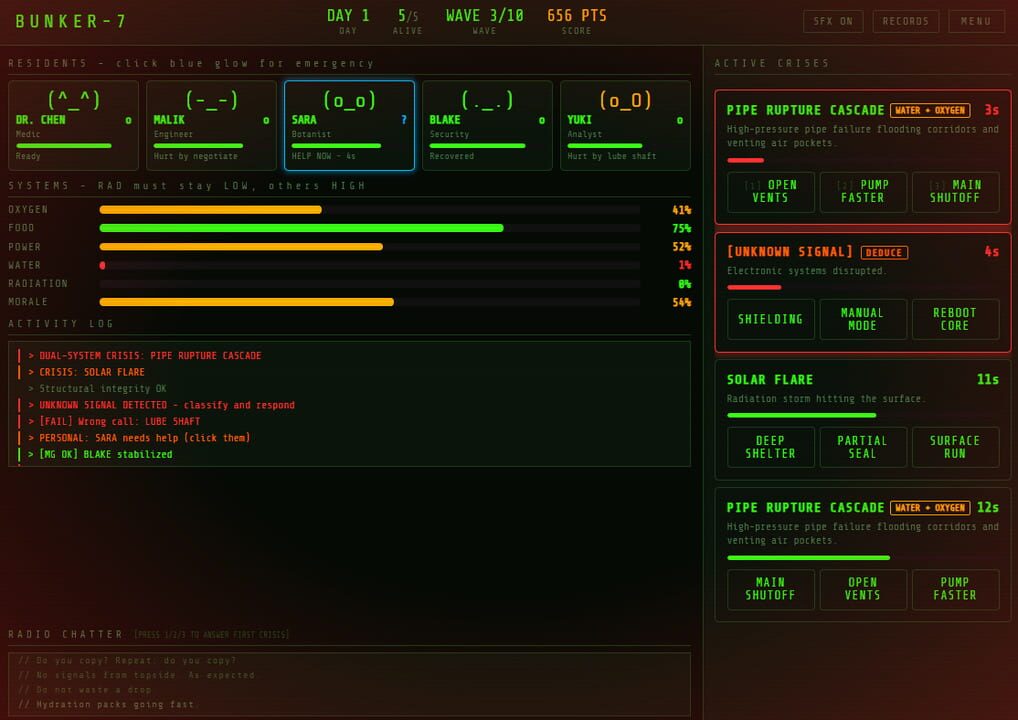Click inside the radio chatter log
Image resolution: width=1018 pixels, height=720 pixels.
pyautogui.click(x=350, y=685)
